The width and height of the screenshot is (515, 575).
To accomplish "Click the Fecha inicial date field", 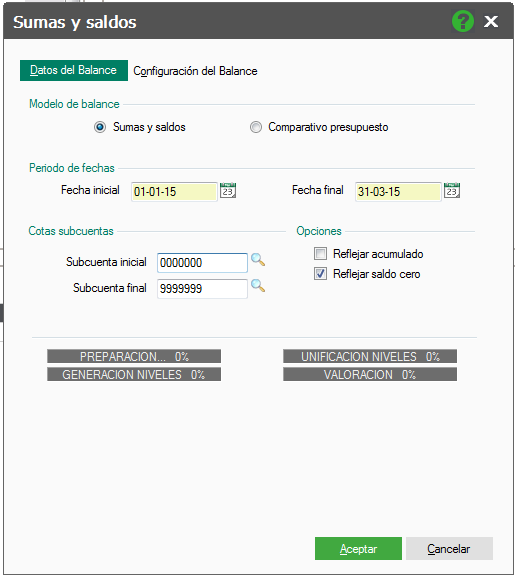I will click(x=174, y=191).
